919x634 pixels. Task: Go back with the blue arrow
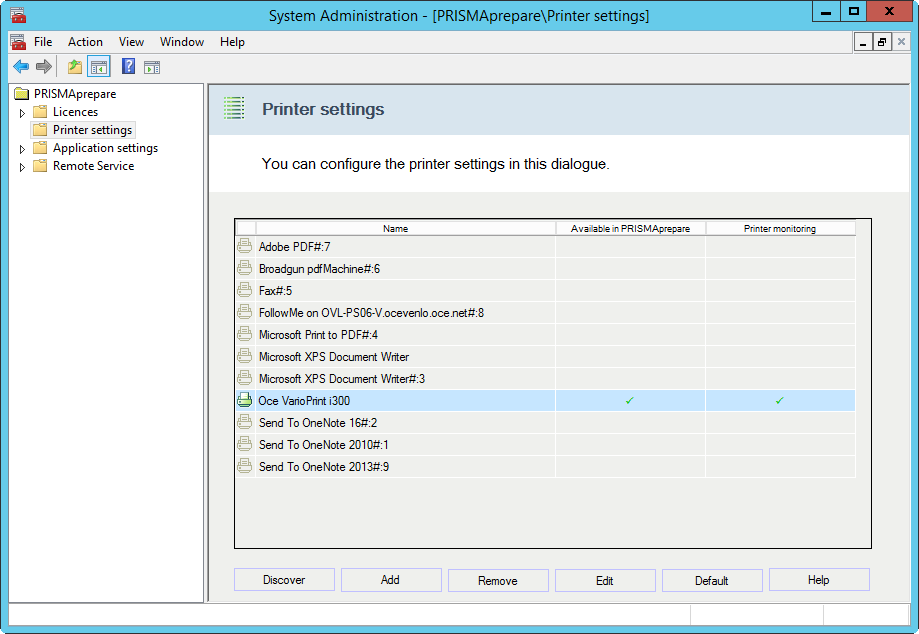point(21,67)
